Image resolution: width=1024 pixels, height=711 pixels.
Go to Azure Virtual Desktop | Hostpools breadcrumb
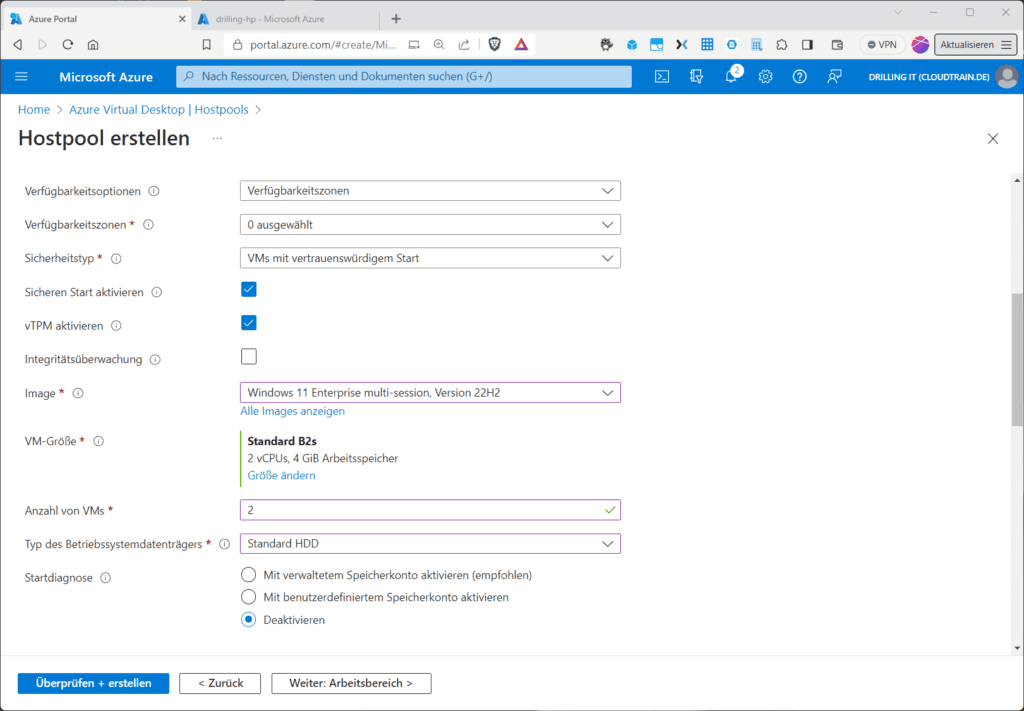159,110
